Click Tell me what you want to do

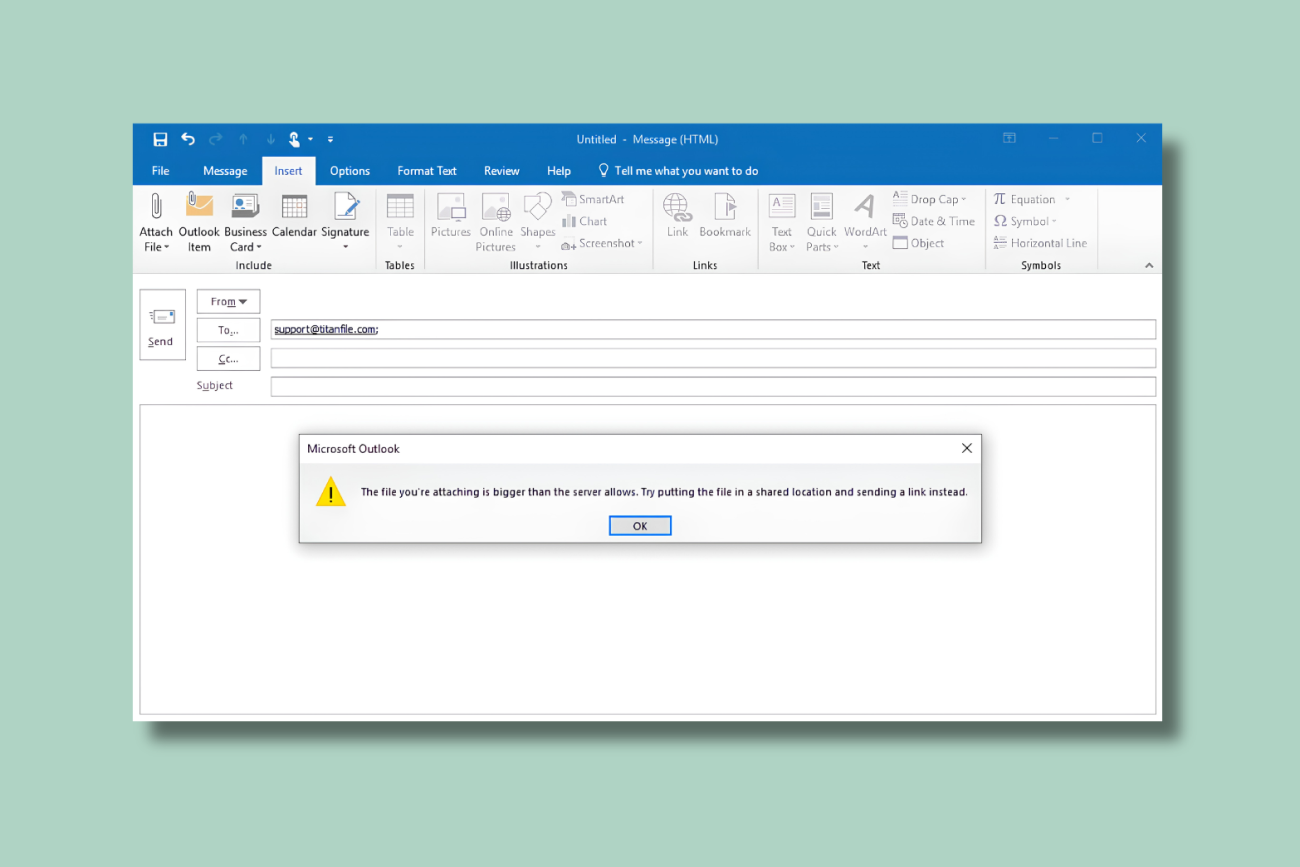click(678, 171)
